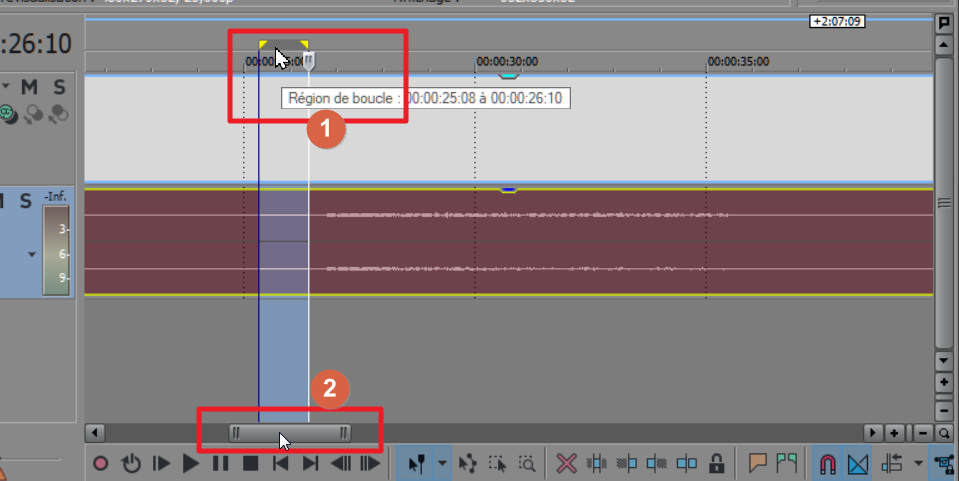
Task: Click the padlock Lock icon
Action: tap(716, 463)
